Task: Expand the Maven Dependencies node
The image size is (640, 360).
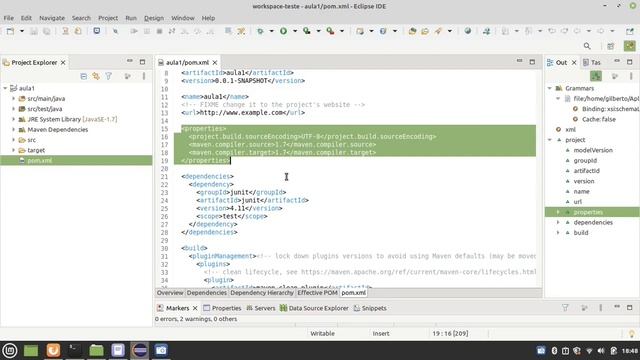Action: 13,129
